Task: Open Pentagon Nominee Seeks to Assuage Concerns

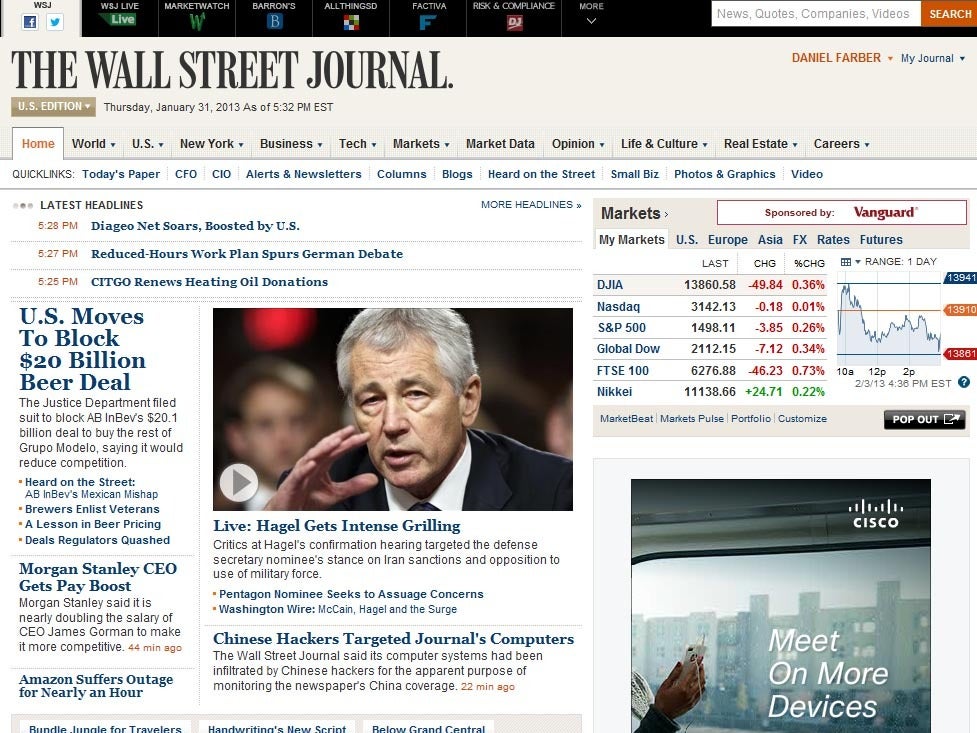Action: point(351,595)
